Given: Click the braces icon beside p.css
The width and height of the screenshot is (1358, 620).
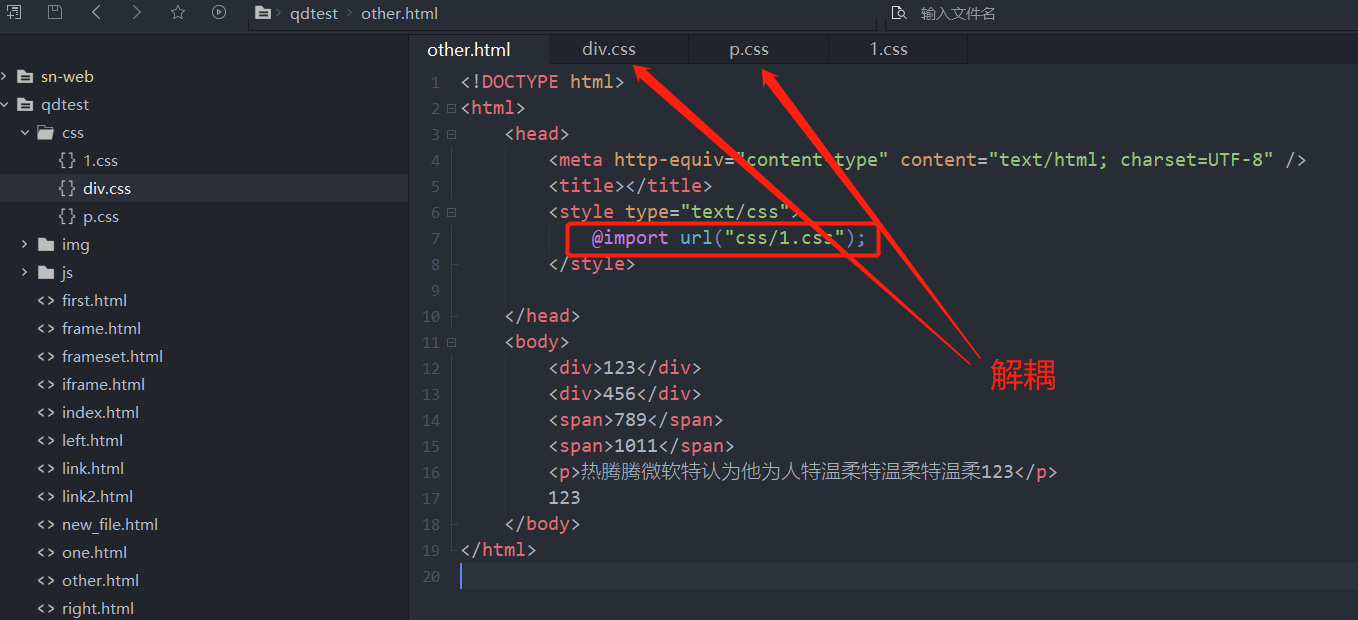Looking at the screenshot, I should click(67, 217).
